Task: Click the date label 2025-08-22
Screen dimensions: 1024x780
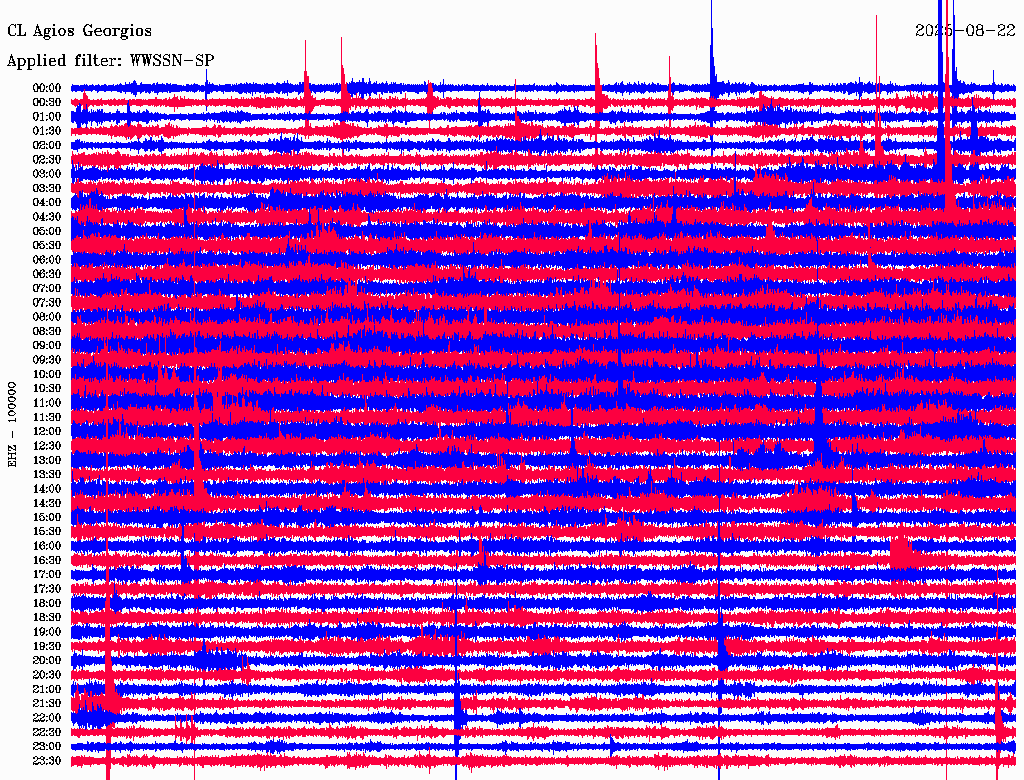Action: pyautogui.click(x=965, y=31)
